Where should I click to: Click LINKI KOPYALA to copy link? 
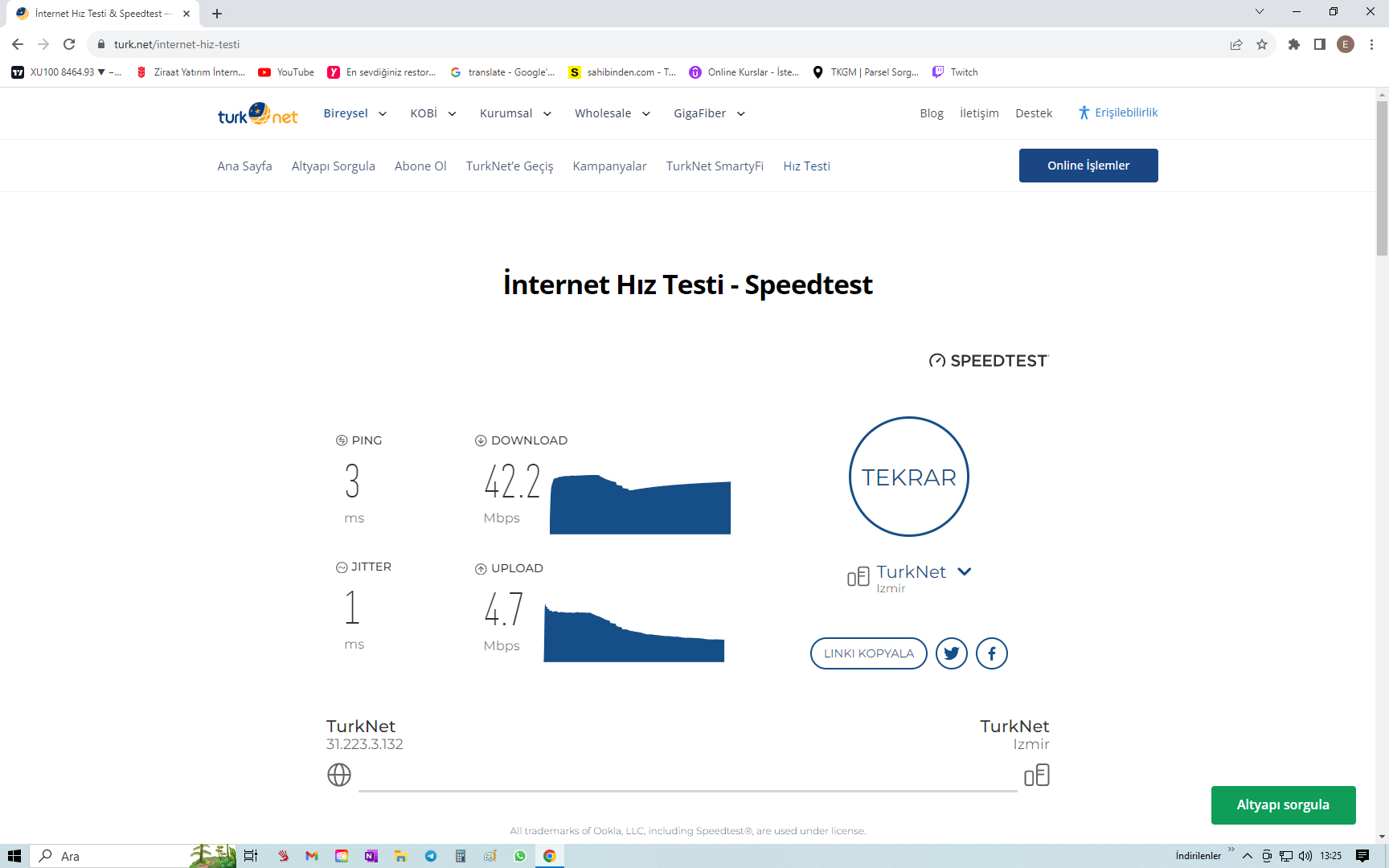coord(869,653)
